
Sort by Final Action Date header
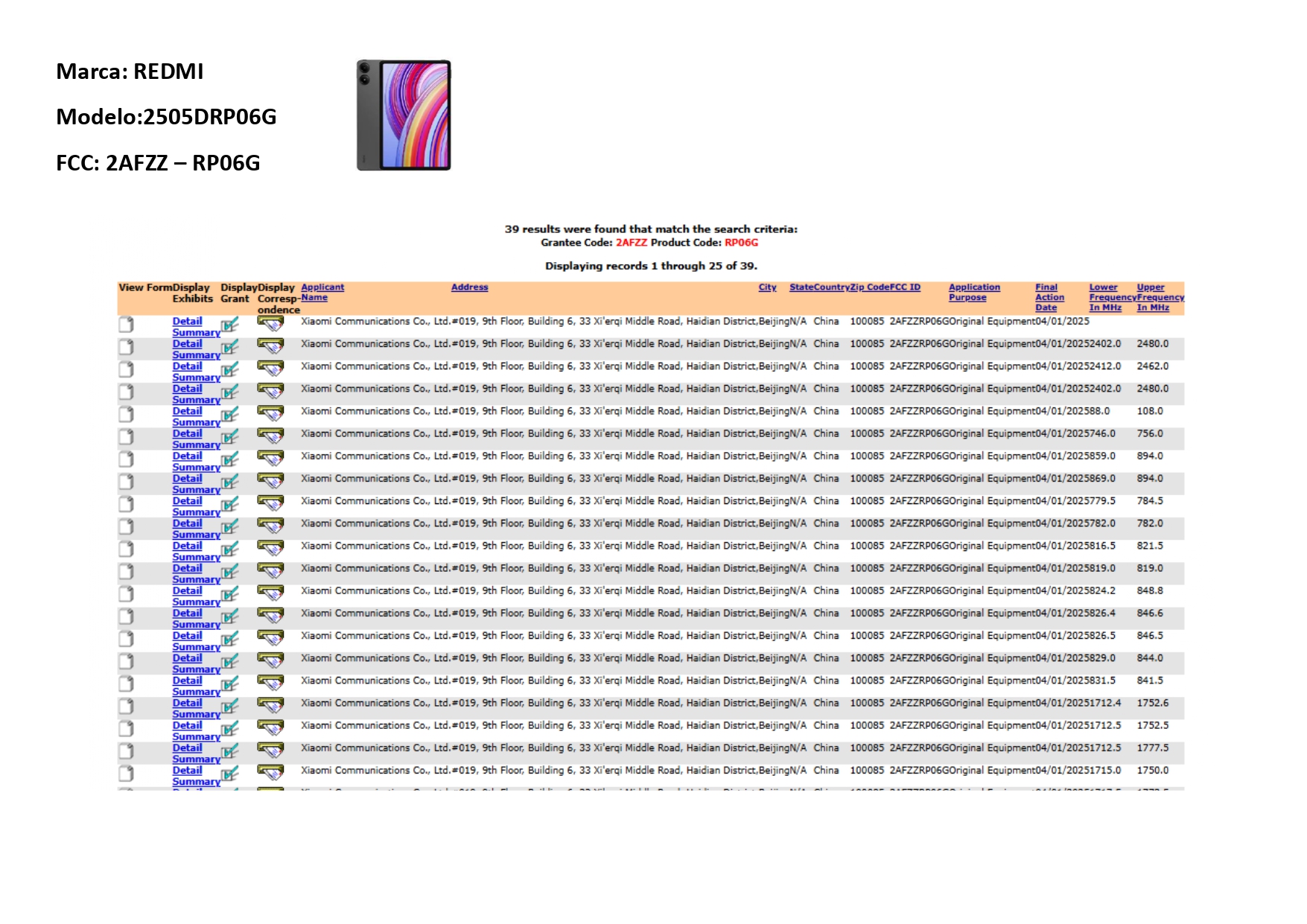(x=1049, y=297)
